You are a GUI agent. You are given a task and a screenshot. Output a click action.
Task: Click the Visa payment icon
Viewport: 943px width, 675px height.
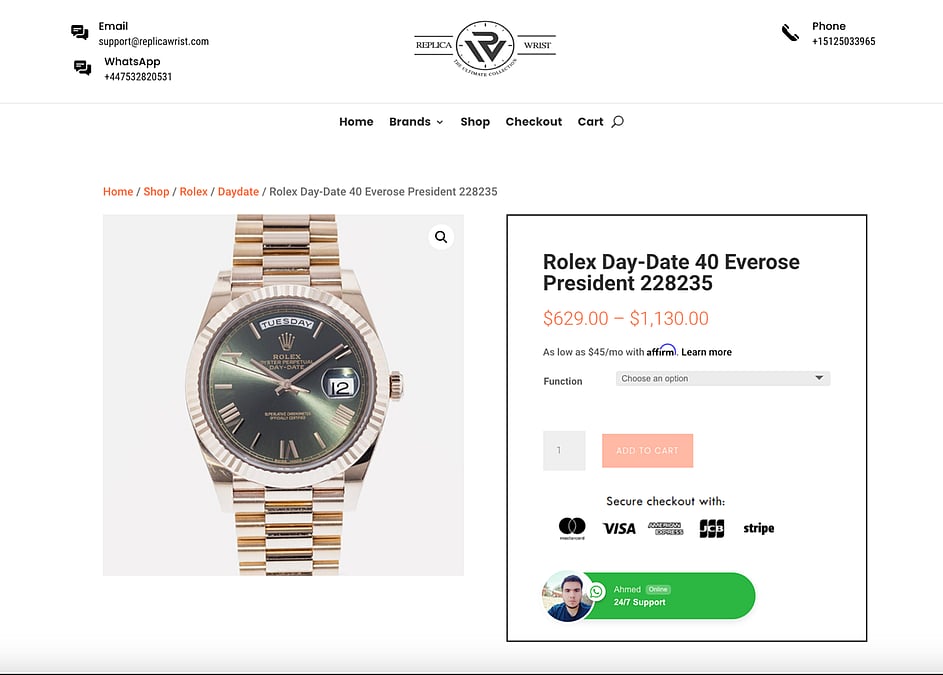(x=620, y=528)
